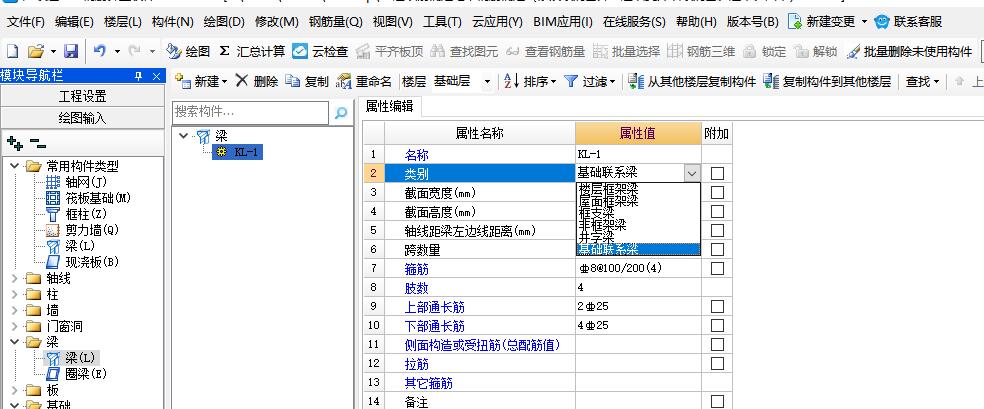
Task: Select 现浇板(B) in the tree
Action: click(83, 262)
